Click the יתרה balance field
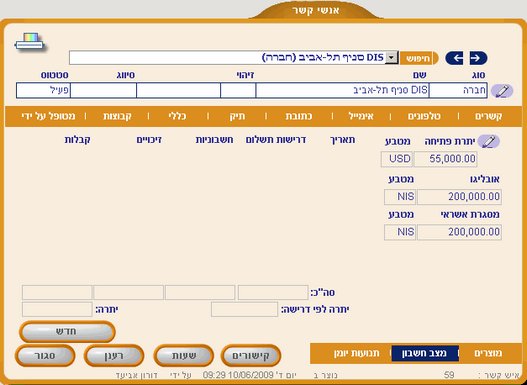Image resolution: width=527 pixels, height=385 pixels. point(57,309)
